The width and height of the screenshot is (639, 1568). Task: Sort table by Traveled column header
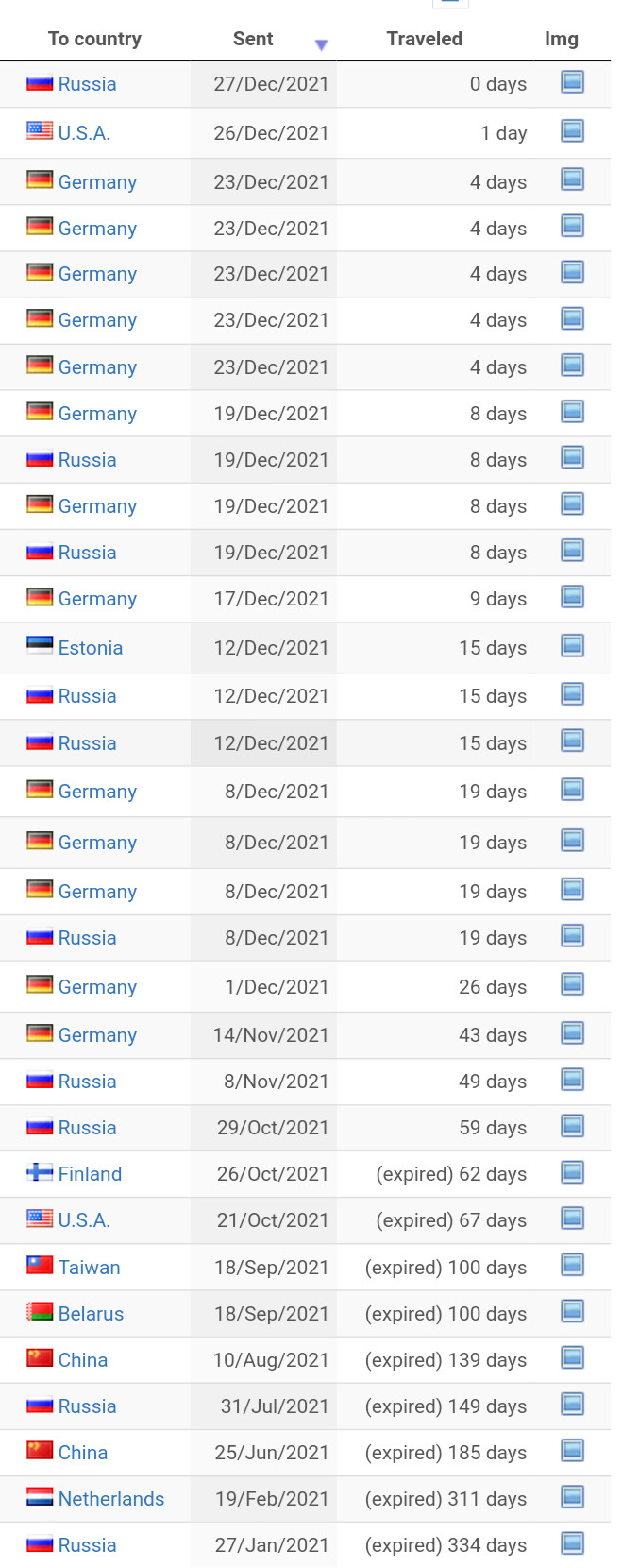click(424, 39)
